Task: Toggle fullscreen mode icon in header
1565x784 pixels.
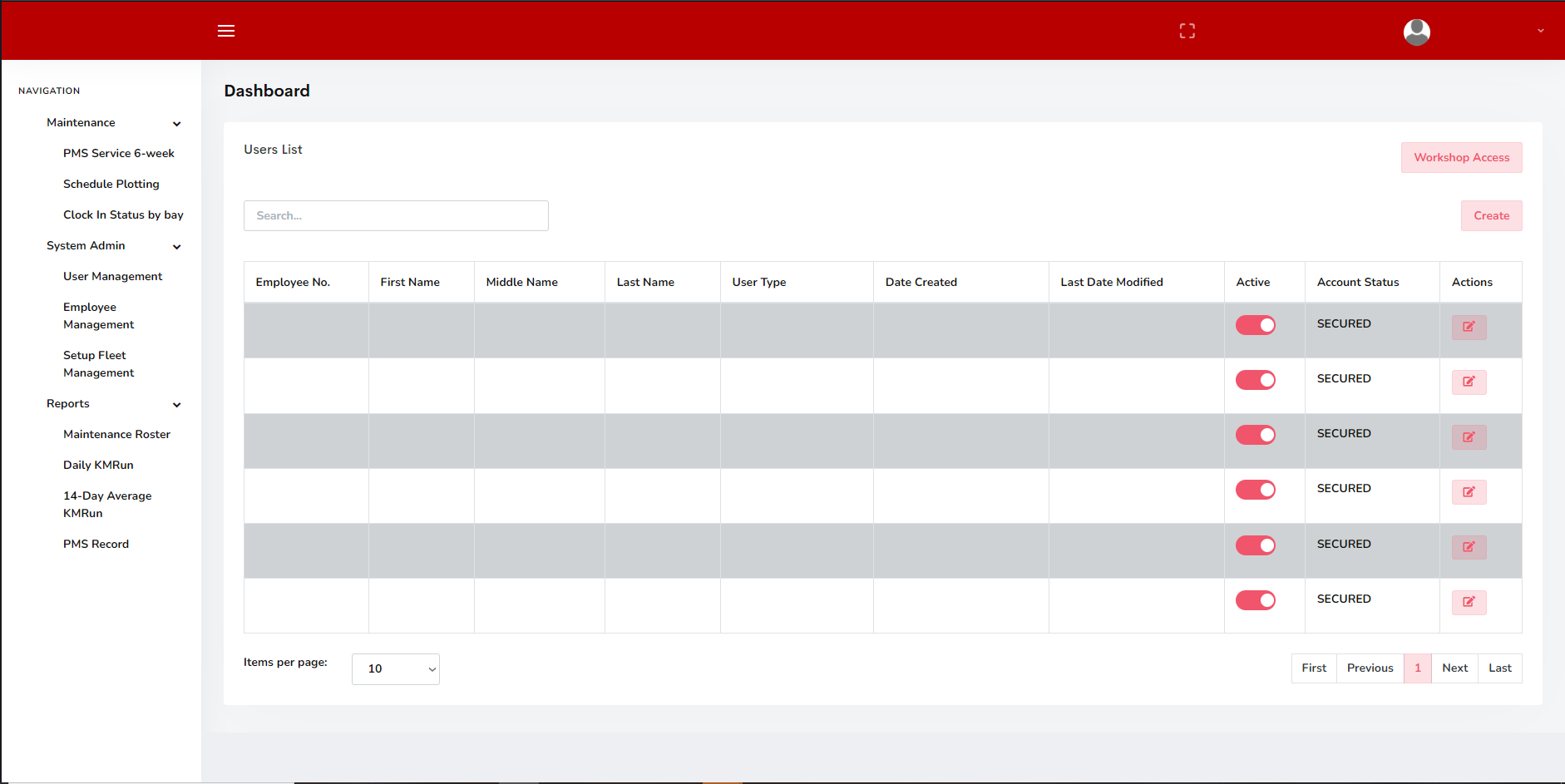Action: coord(1187,31)
